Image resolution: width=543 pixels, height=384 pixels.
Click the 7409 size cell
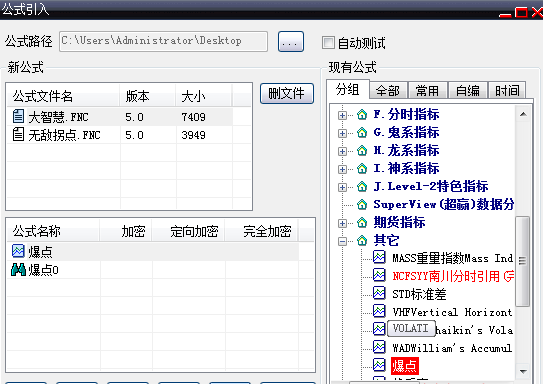[x=193, y=117]
